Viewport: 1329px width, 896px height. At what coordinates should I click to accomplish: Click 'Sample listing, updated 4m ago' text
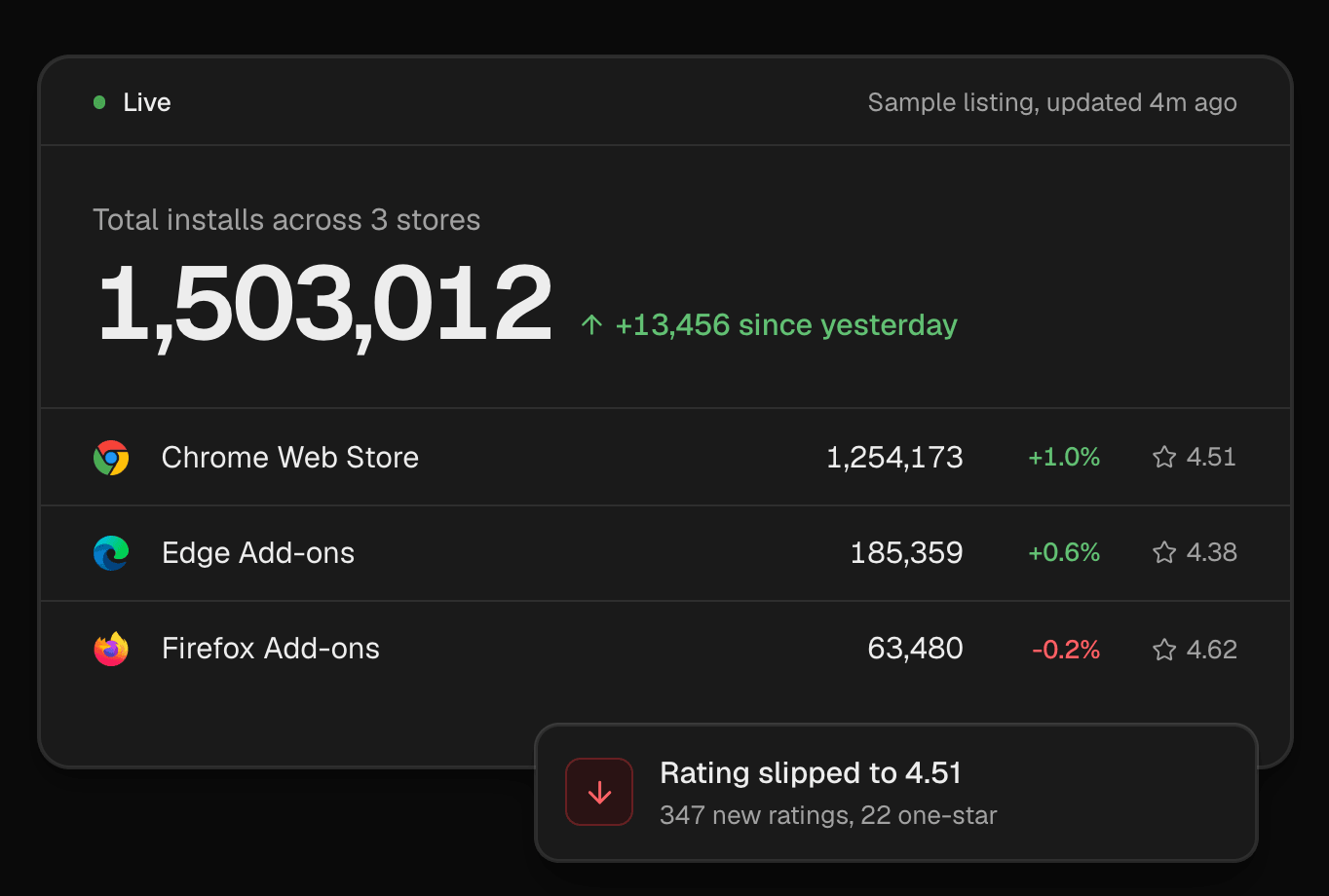(1052, 102)
